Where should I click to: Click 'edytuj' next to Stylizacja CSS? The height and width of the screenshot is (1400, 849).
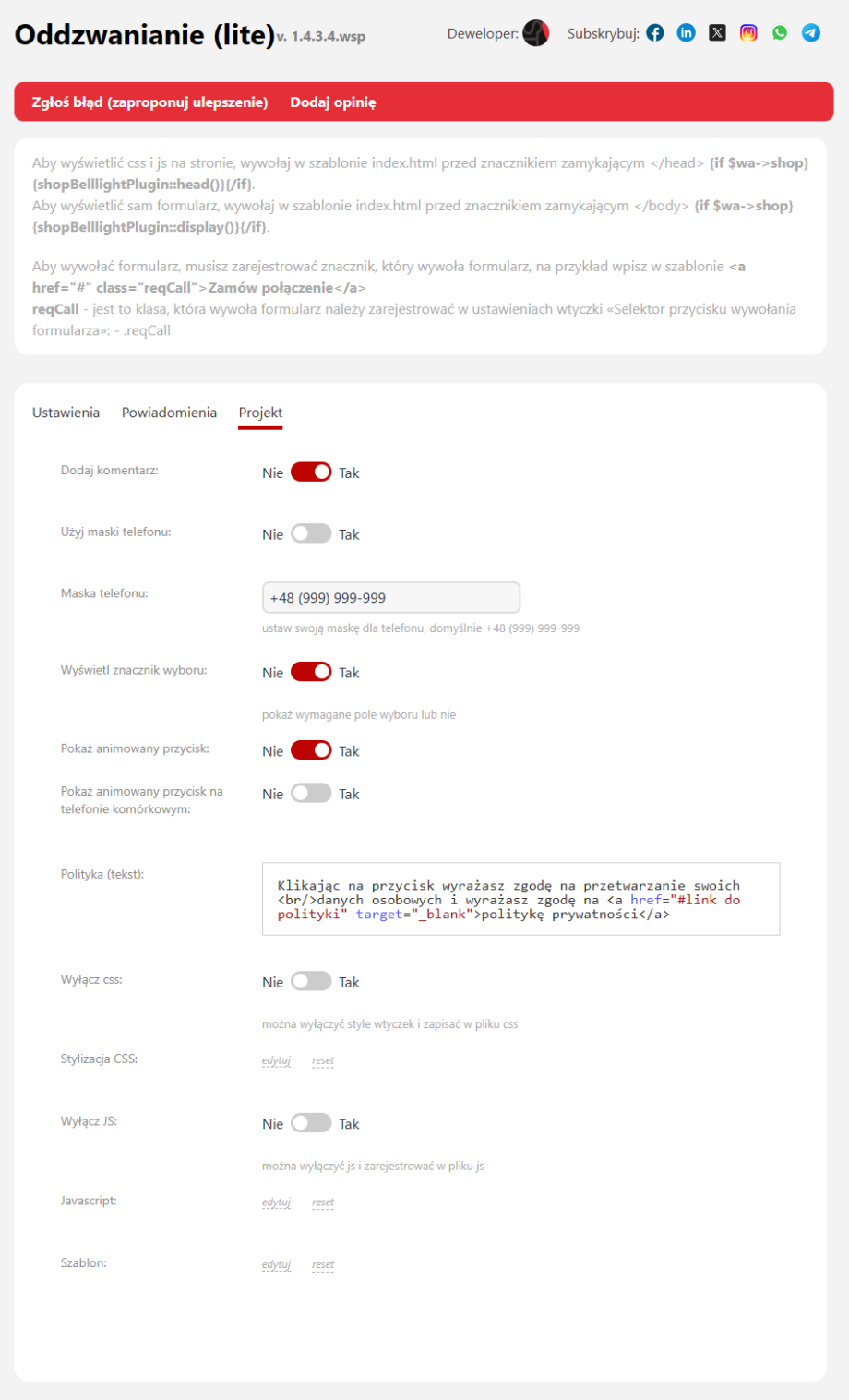click(x=276, y=1060)
